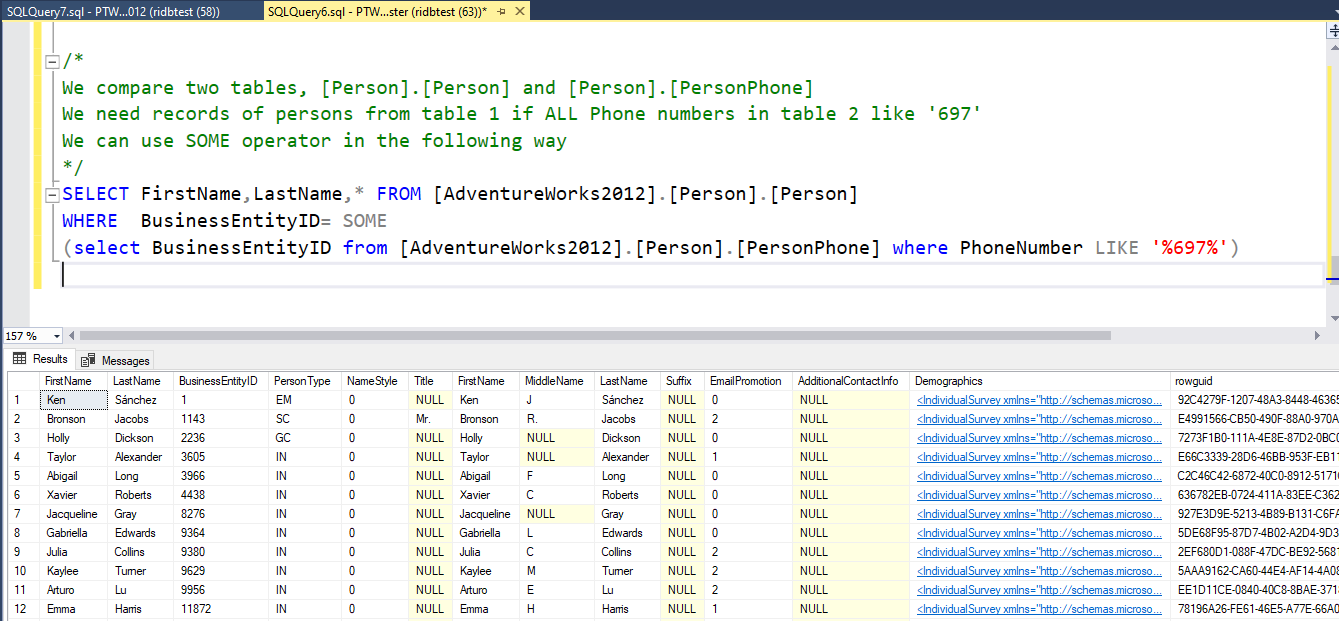This screenshot has width=1339, height=621.
Task: Open the 157 % zoom dropdown
Action: 56,336
